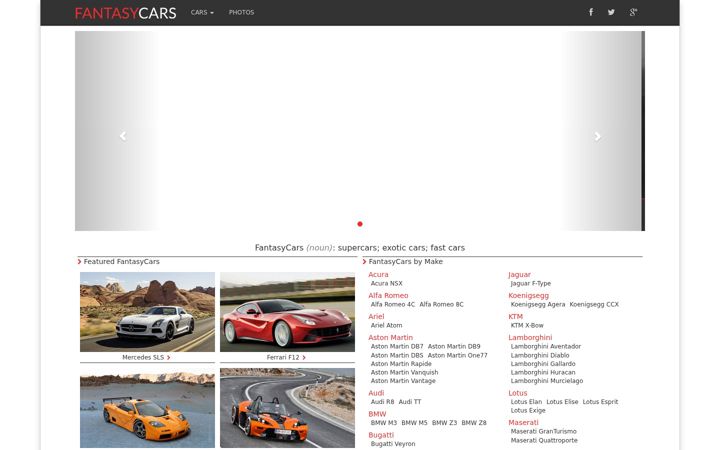Expand the Cars dropdown menu

pyautogui.click(x=202, y=12)
